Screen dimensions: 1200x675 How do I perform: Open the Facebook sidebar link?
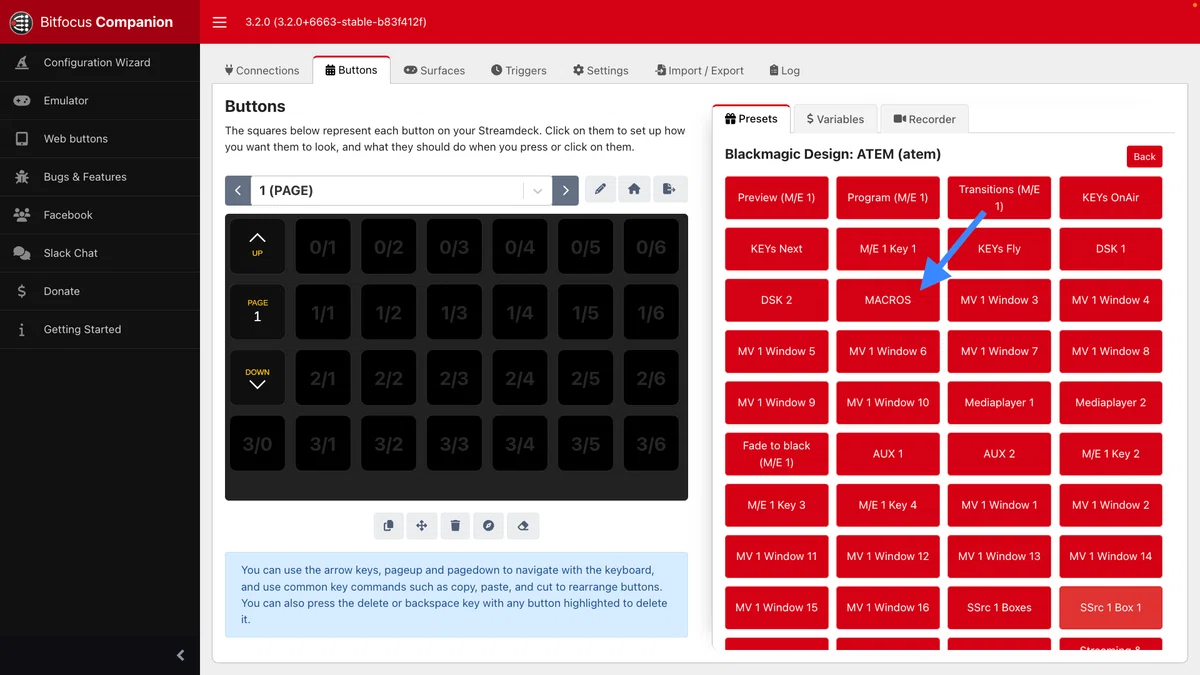tap(100, 214)
